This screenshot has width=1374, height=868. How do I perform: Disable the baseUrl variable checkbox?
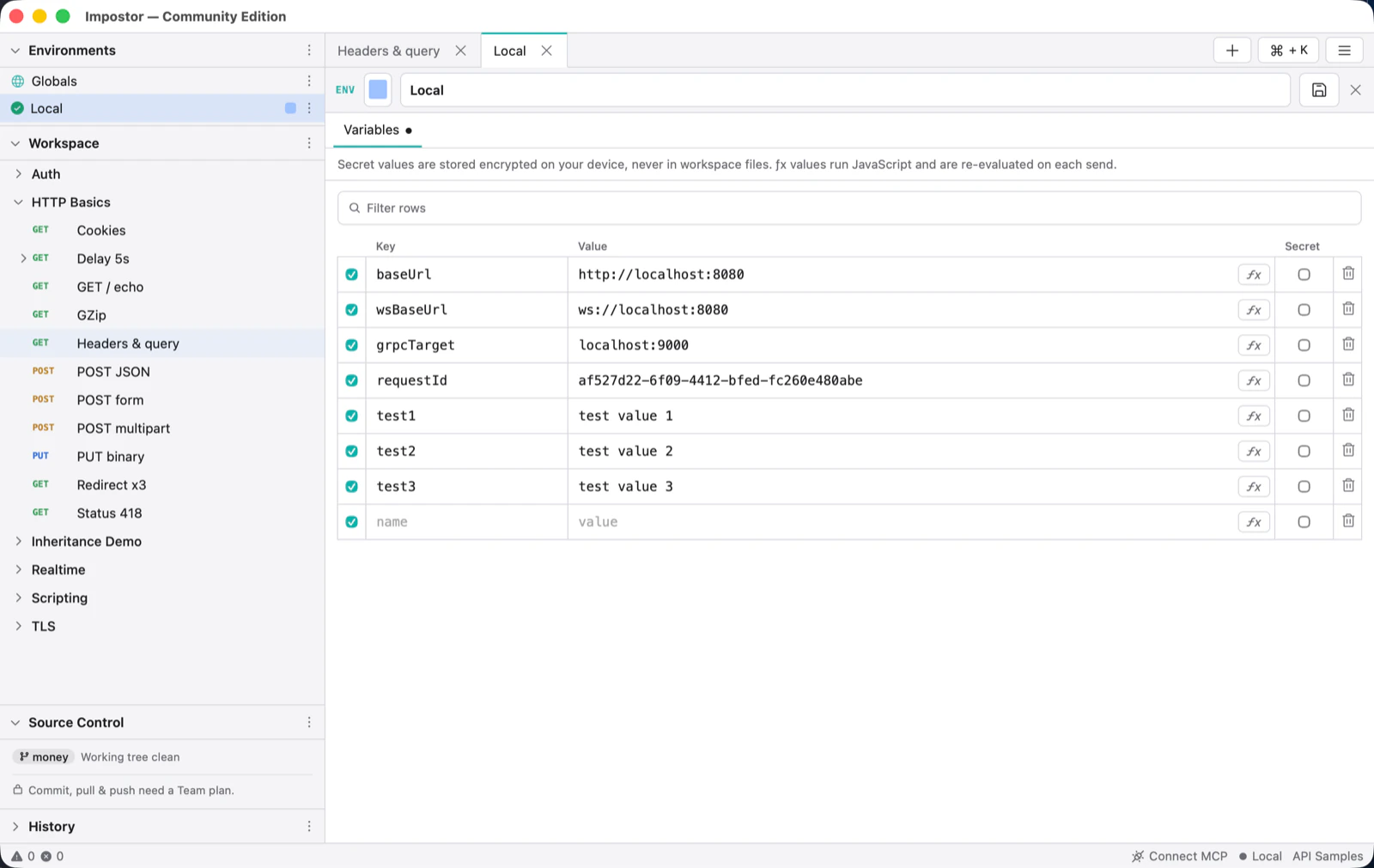tap(351, 275)
